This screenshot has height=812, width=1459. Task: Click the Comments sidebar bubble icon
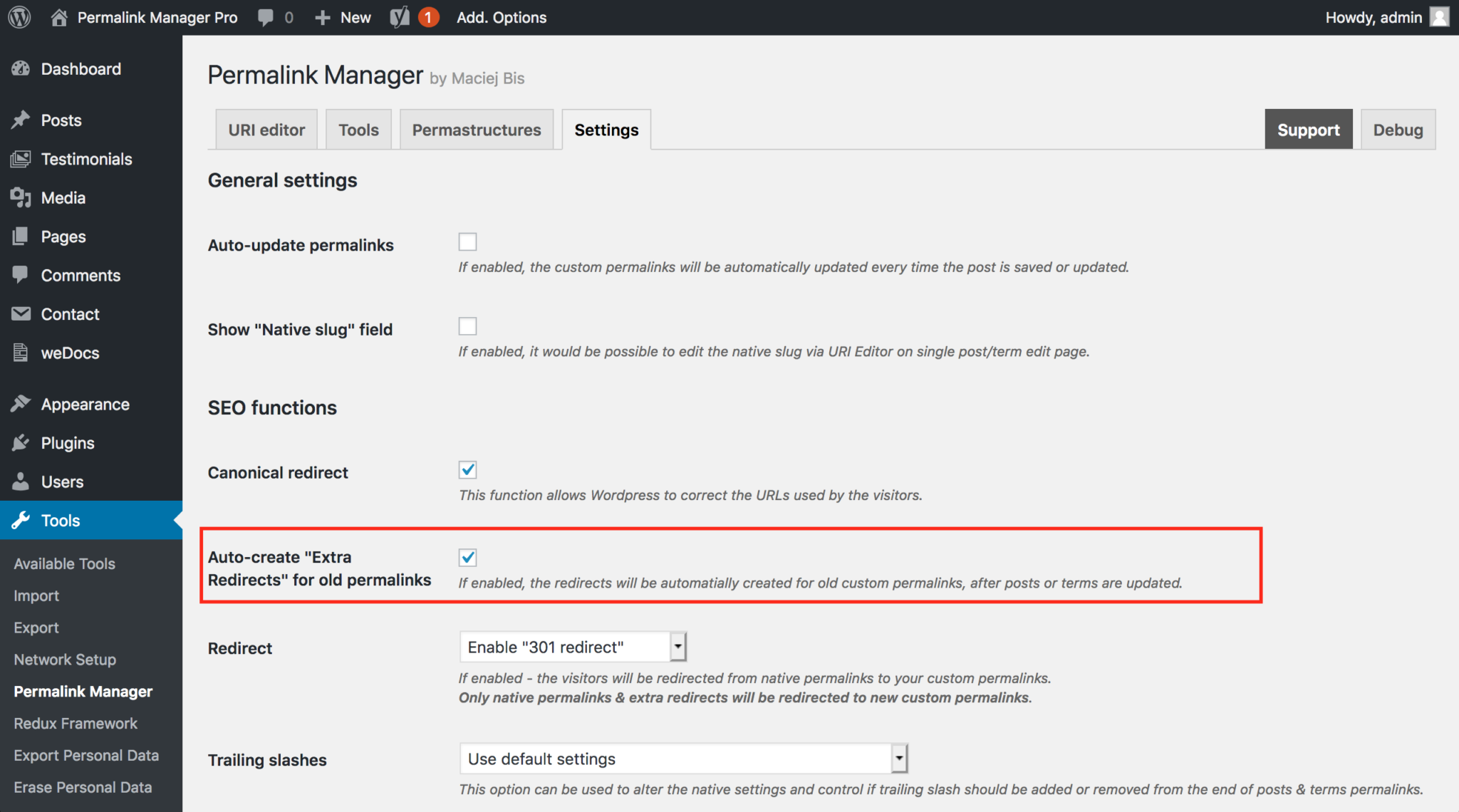pyautogui.click(x=21, y=274)
